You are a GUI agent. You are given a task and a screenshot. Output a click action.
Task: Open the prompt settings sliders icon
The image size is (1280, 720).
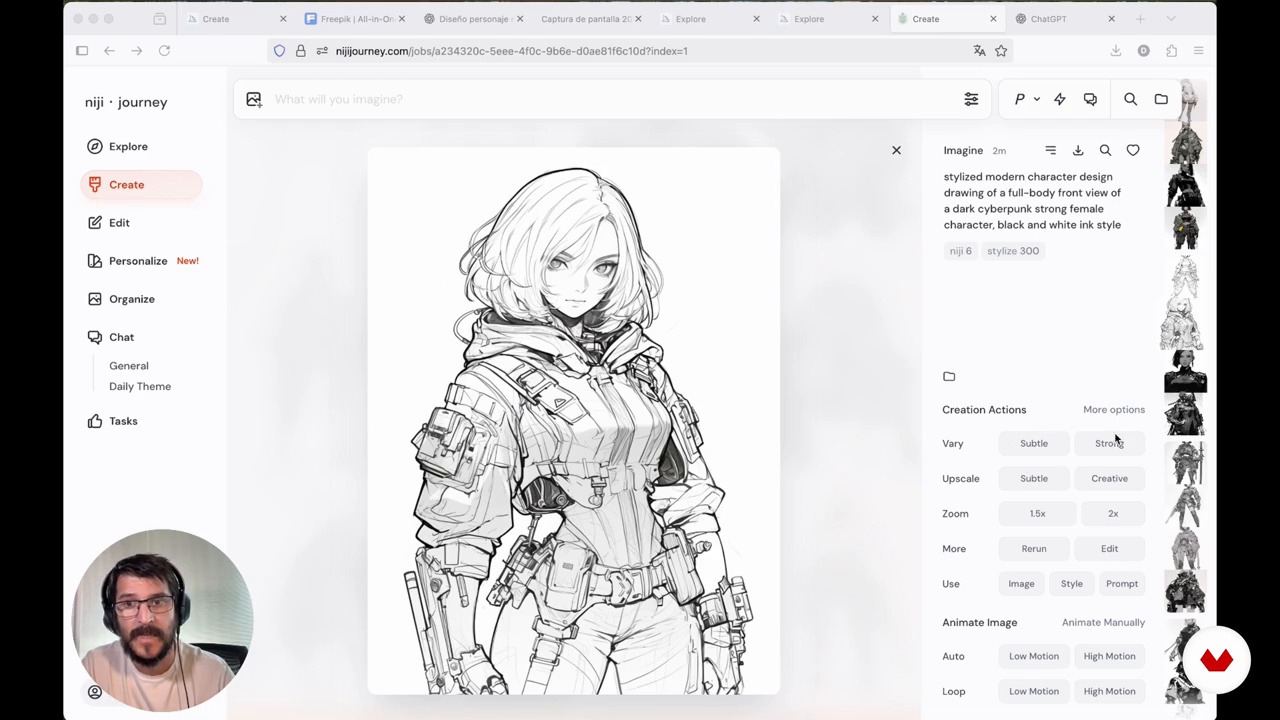971,99
